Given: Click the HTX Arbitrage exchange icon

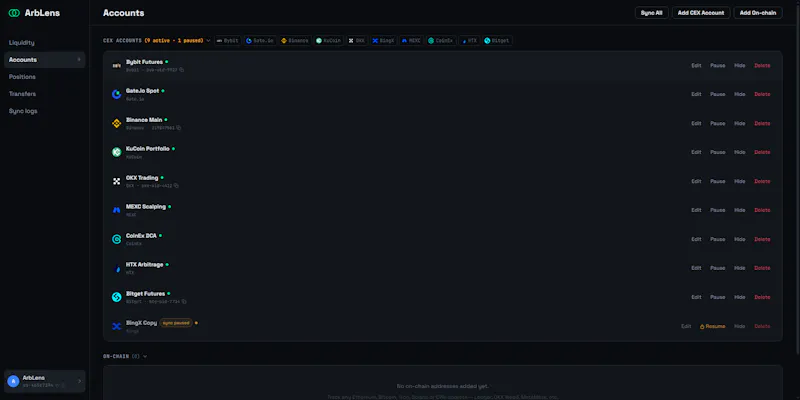Looking at the screenshot, I should (x=116, y=268).
